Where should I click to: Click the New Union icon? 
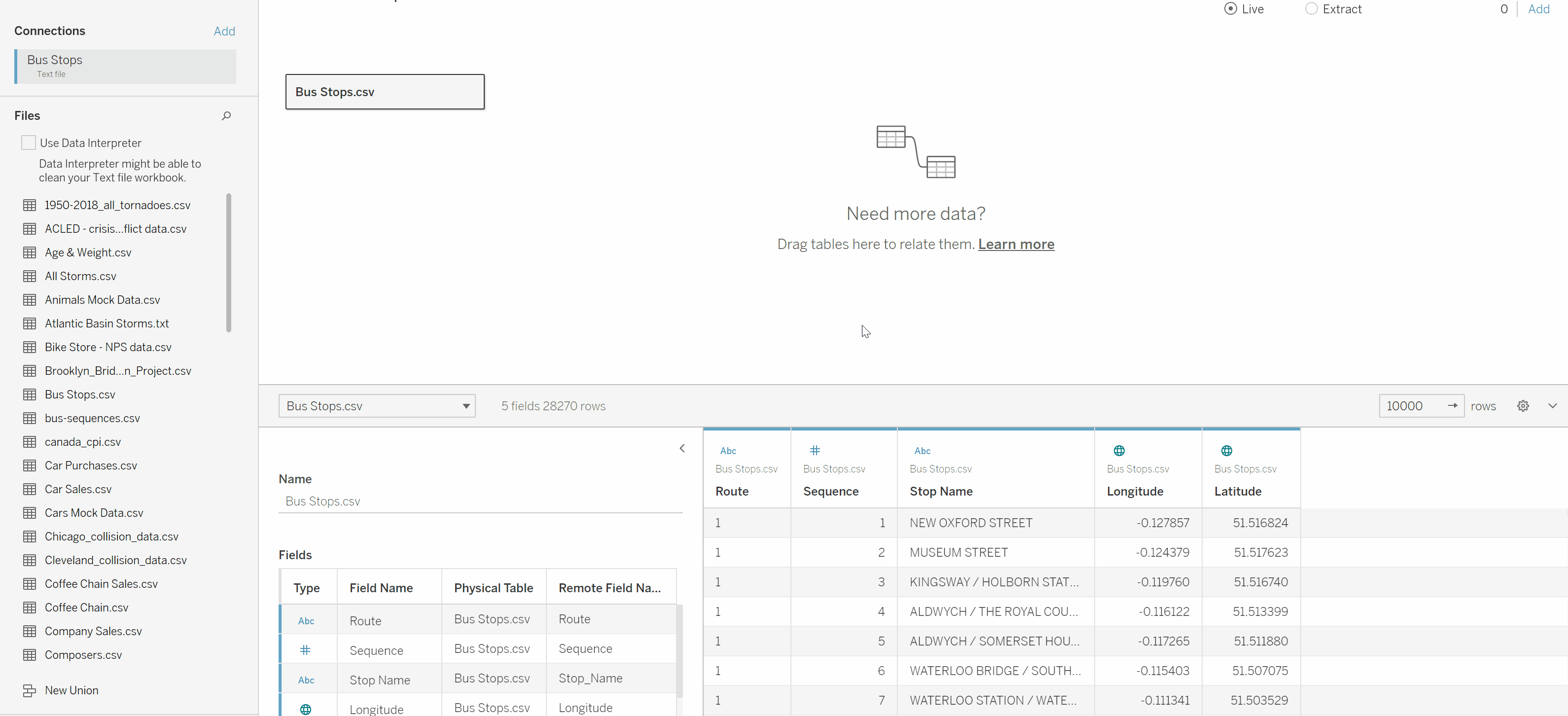[x=29, y=690]
